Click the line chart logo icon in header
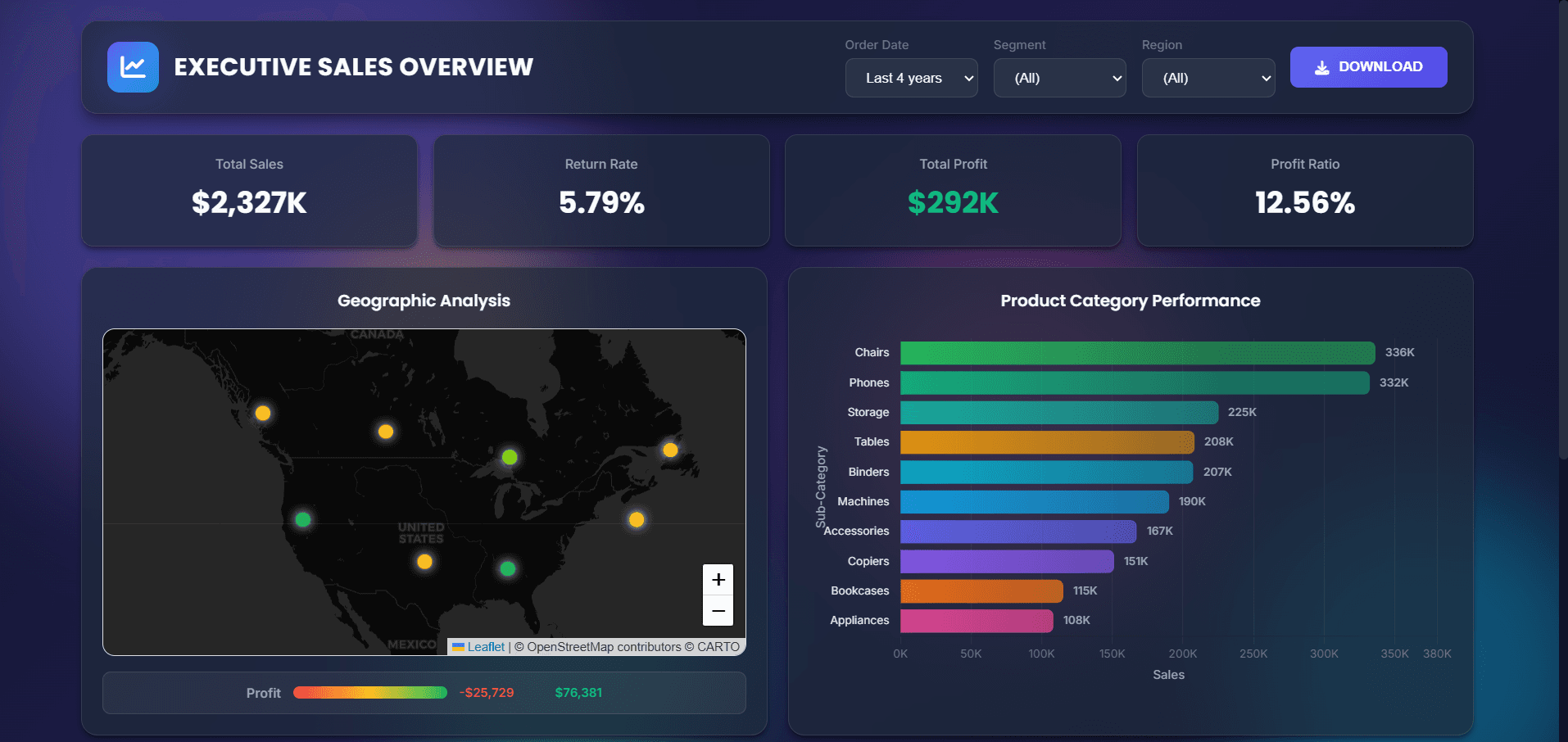This screenshot has width=1568, height=742. pyautogui.click(x=132, y=66)
